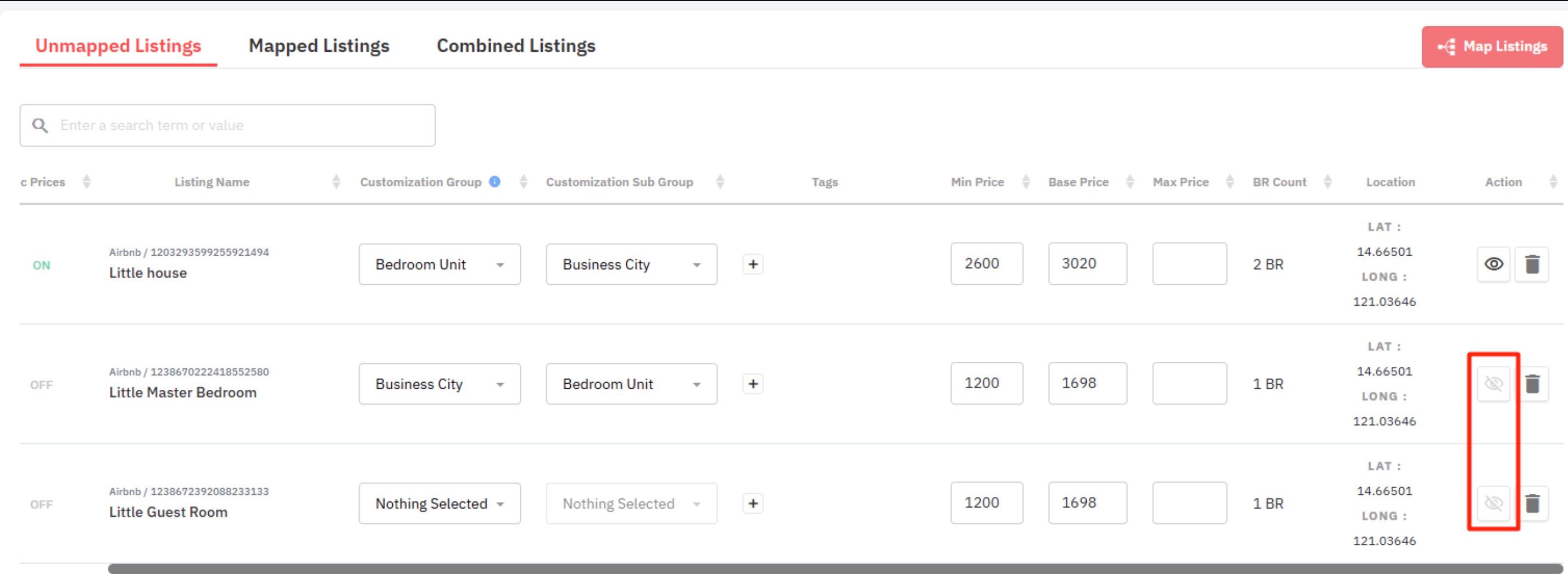Click the search term input field
The height and width of the screenshot is (574, 1568).
227,125
